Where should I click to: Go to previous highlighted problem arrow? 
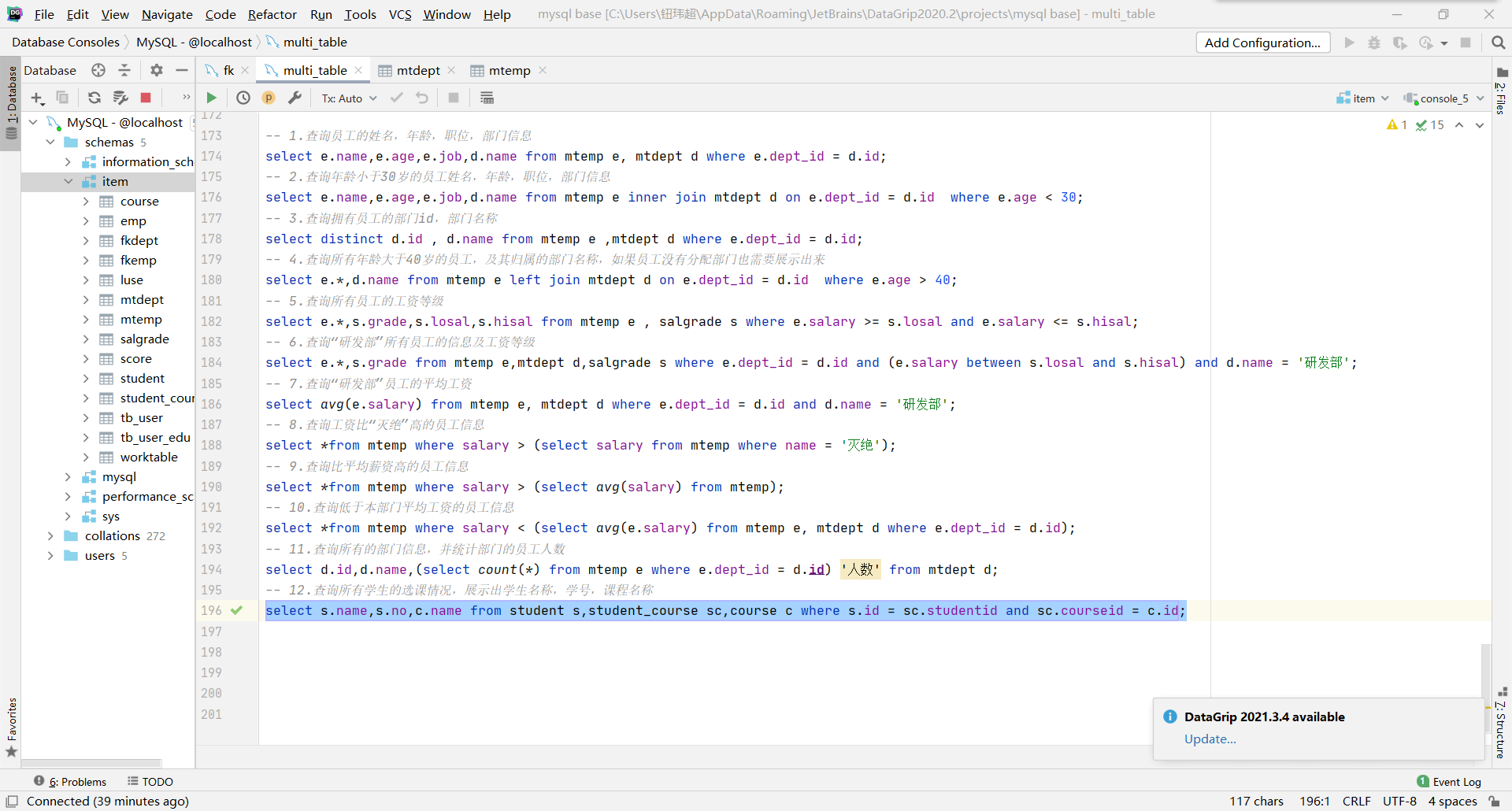click(x=1459, y=125)
